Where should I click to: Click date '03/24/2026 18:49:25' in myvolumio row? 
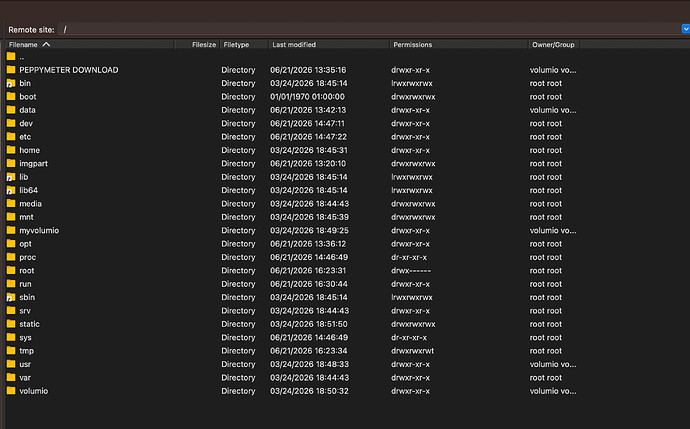309,230
